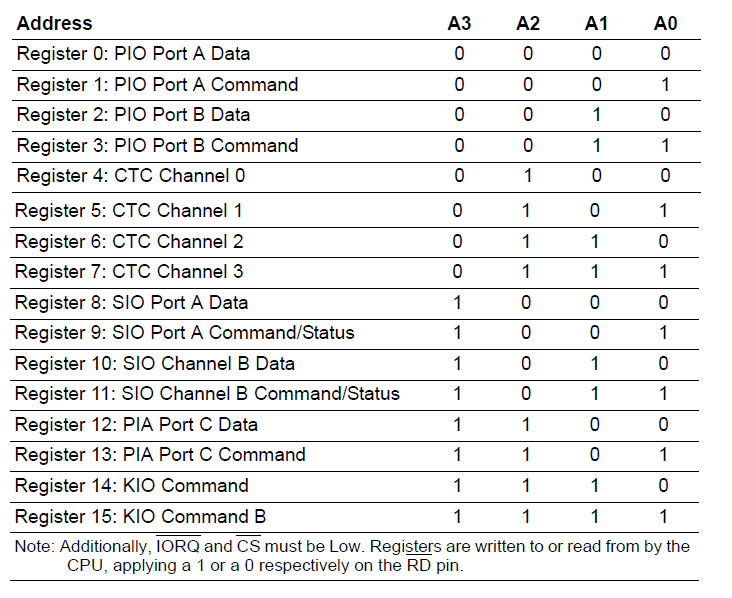
Task: Click Register 15: KIO Command B
Action: click(x=141, y=517)
